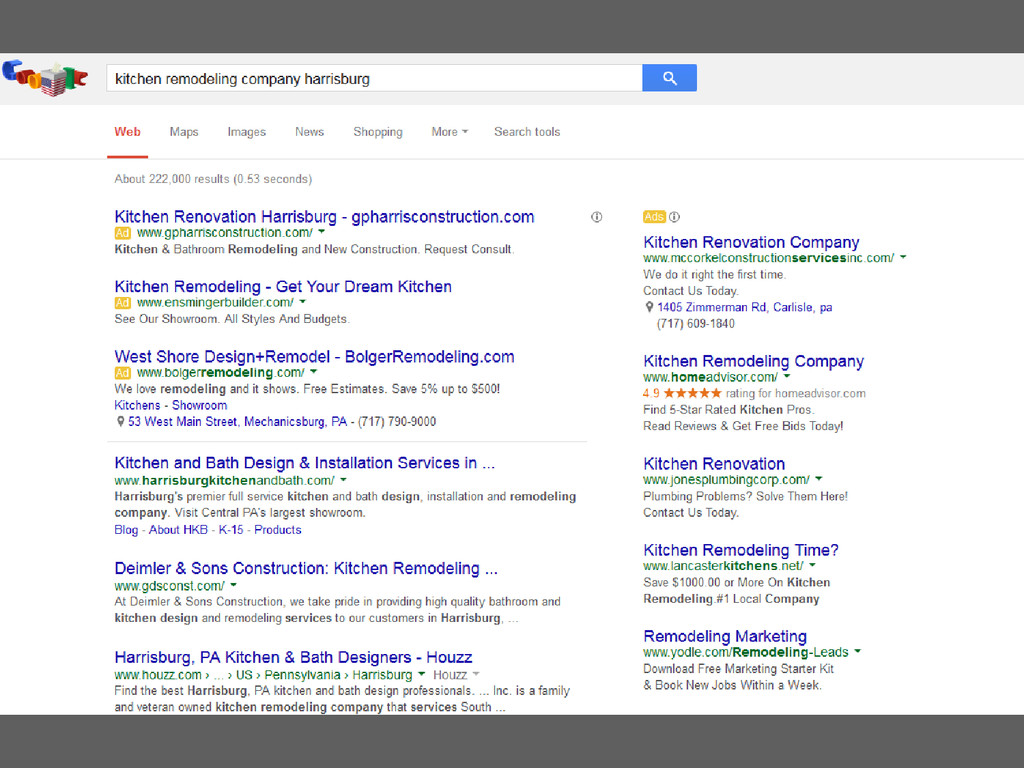Open 1405 Zimmerman Rd, Carlisle address link

coord(744,307)
